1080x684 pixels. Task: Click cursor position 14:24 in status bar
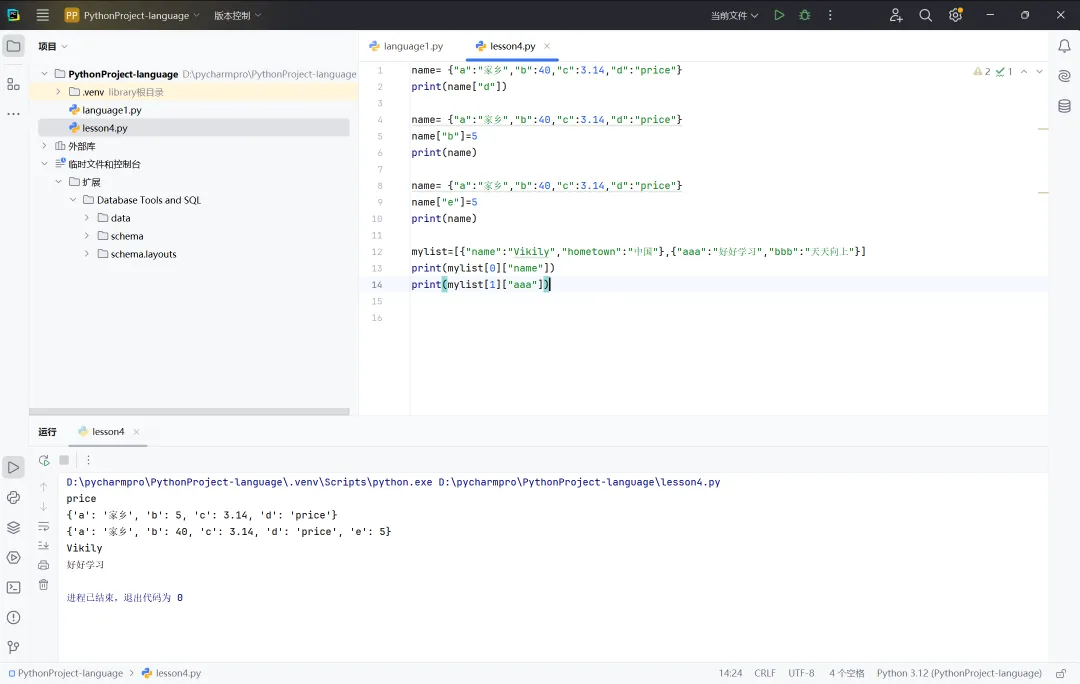pos(731,674)
